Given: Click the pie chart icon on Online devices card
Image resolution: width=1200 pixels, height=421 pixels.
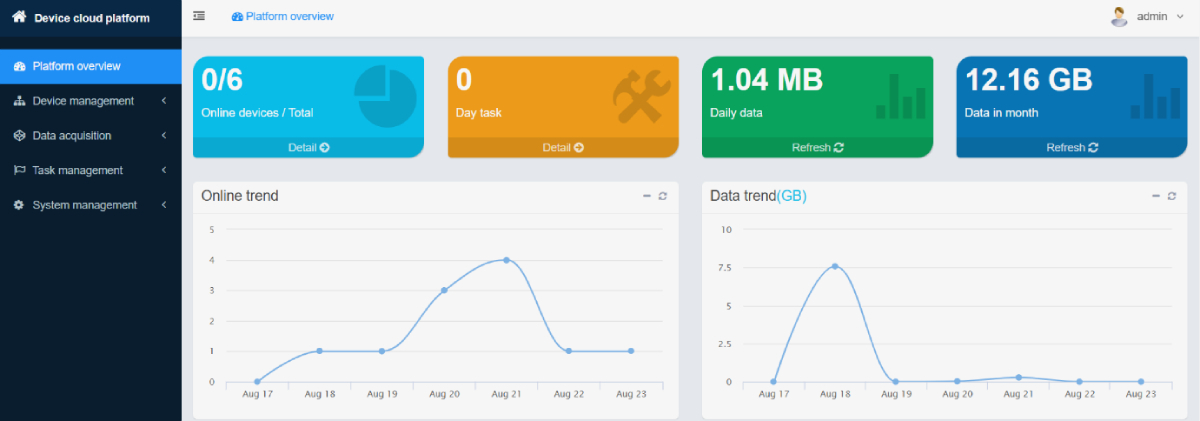Looking at the screenshot, I should tap(385, 97).
